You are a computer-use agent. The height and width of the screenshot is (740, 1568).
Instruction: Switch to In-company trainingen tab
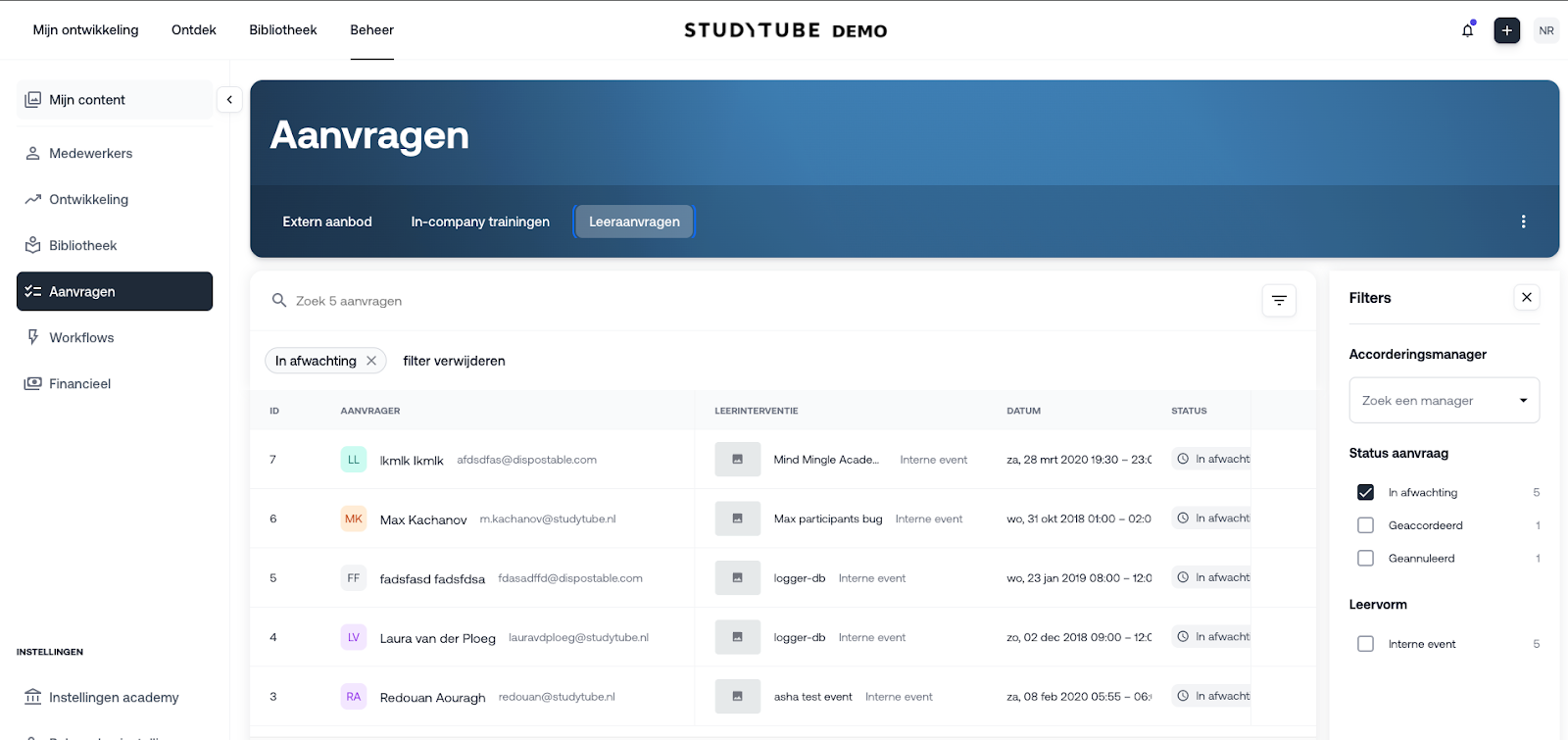[480, 222]
